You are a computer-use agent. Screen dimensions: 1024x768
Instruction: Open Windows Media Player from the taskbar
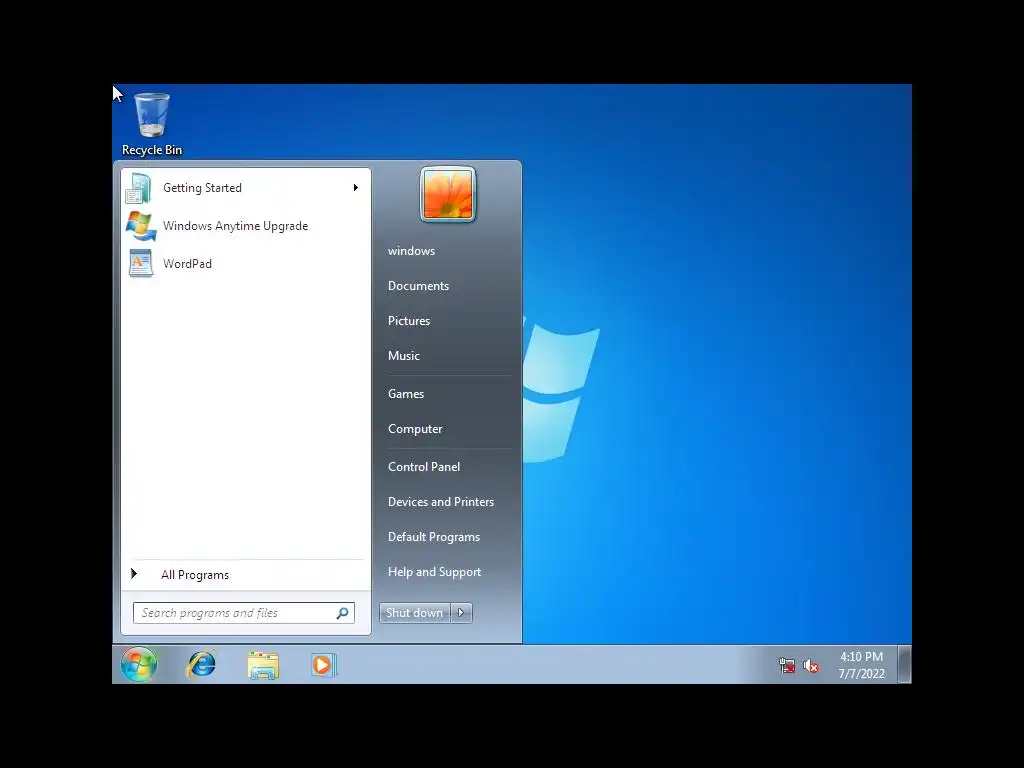click(323, 665)
